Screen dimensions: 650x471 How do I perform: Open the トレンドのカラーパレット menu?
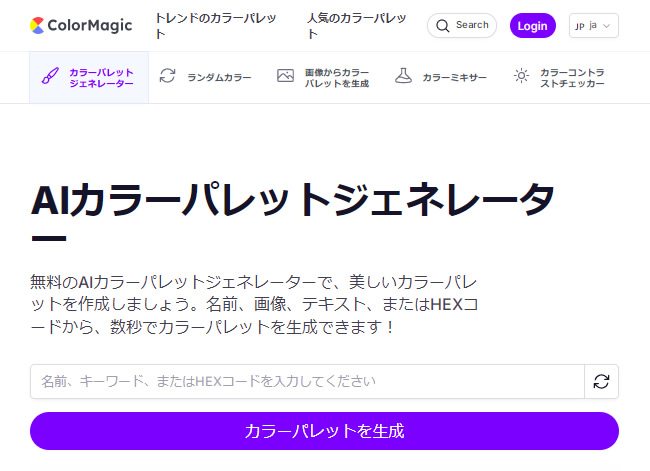[x=216, y=26]
